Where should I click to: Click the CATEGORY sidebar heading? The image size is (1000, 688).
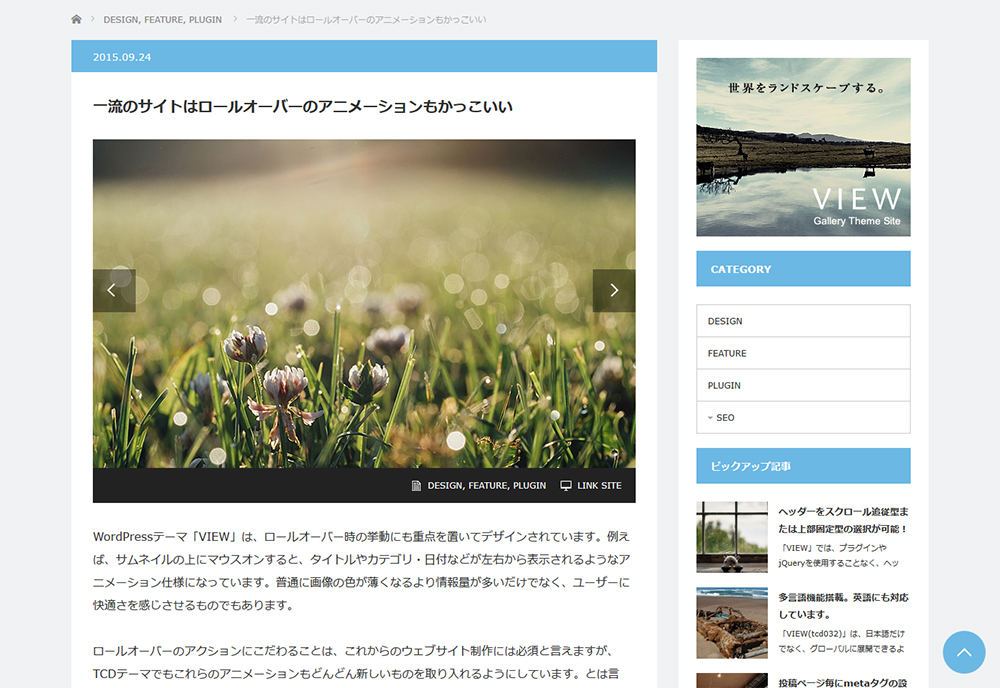tap(803, 268)
